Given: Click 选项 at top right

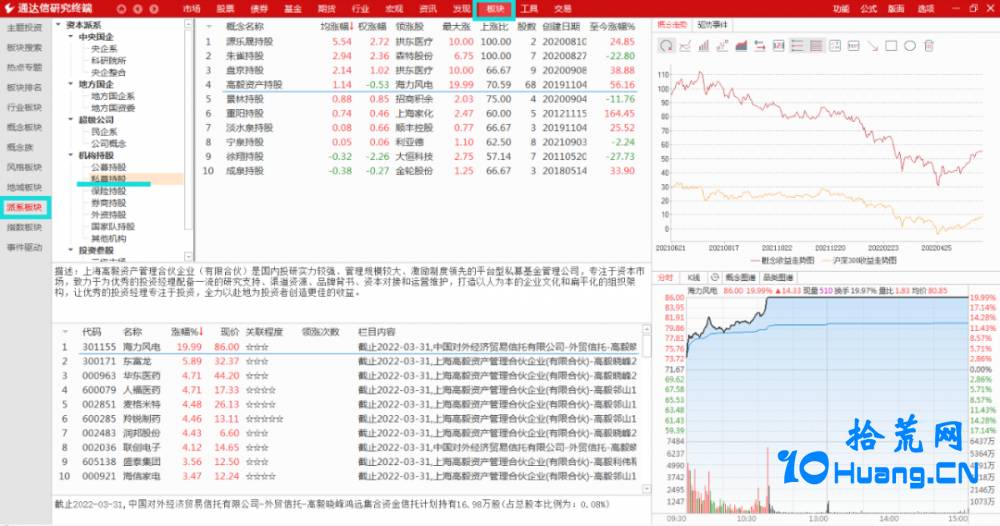Looking at the screenshot, I should [x=926, y=9].
